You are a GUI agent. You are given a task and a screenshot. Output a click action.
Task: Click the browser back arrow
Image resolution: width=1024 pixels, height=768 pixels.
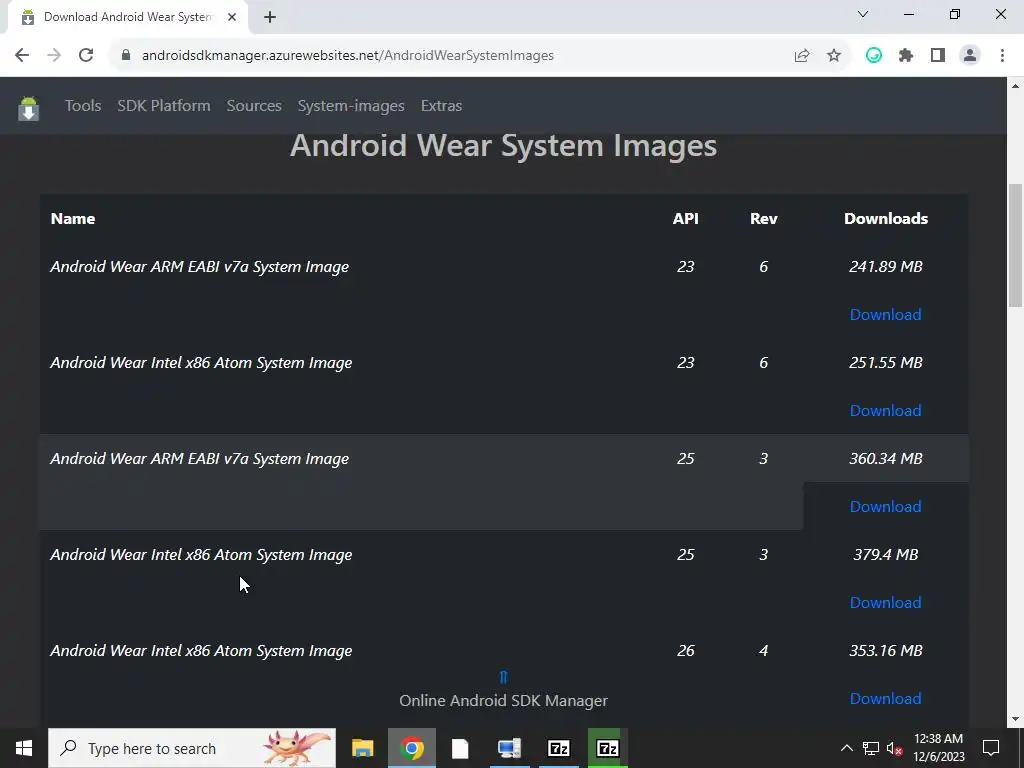(22, 56)
